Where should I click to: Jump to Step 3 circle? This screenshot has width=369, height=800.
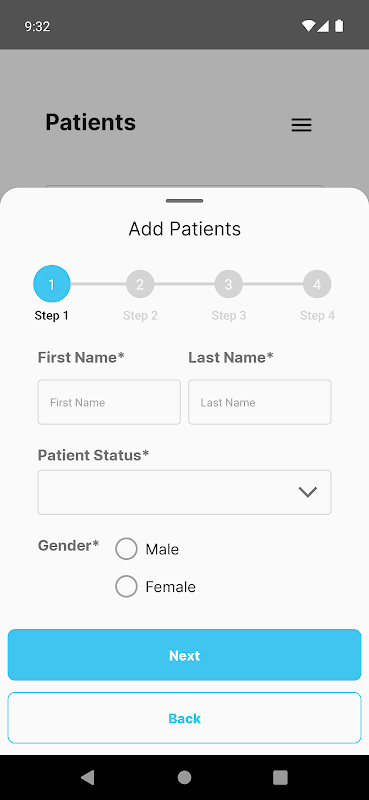point(229,284)
